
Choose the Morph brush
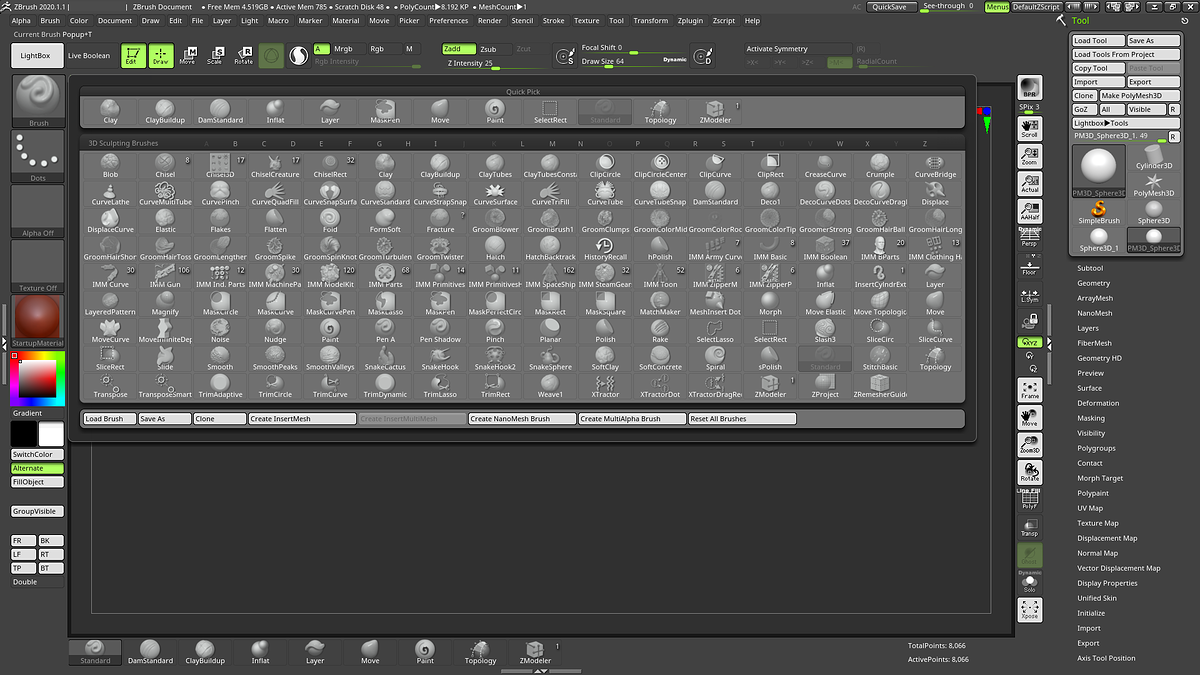click(770, 304)
